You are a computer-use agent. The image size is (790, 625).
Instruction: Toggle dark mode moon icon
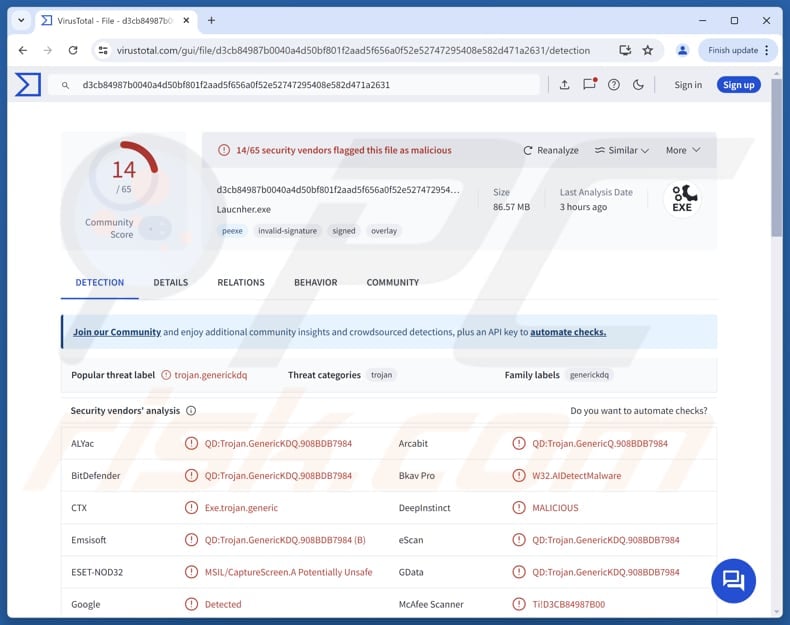pyautogui.click(x=639, y=85)
